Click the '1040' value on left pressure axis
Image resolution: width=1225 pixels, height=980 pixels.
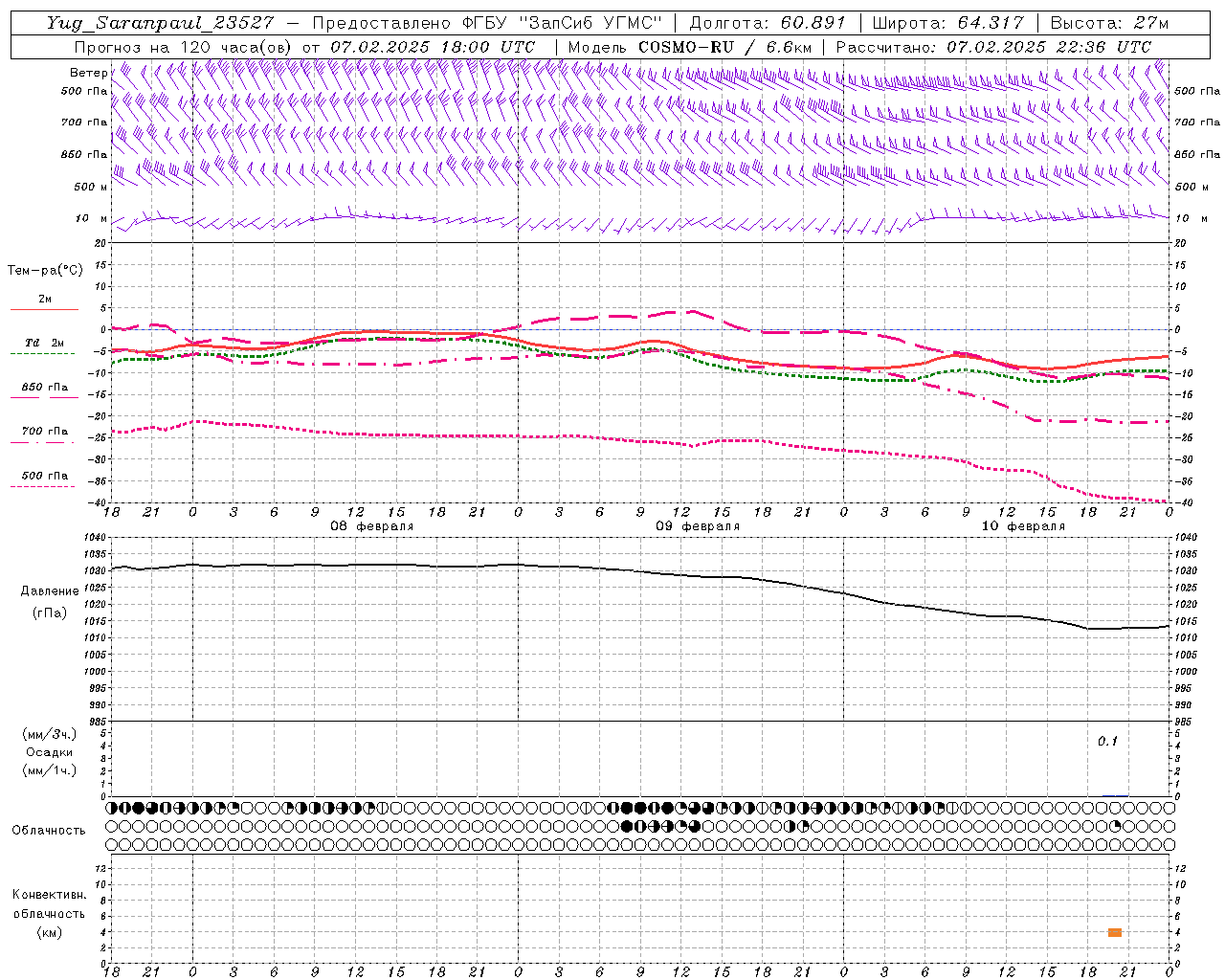click(x=97, y=538)
